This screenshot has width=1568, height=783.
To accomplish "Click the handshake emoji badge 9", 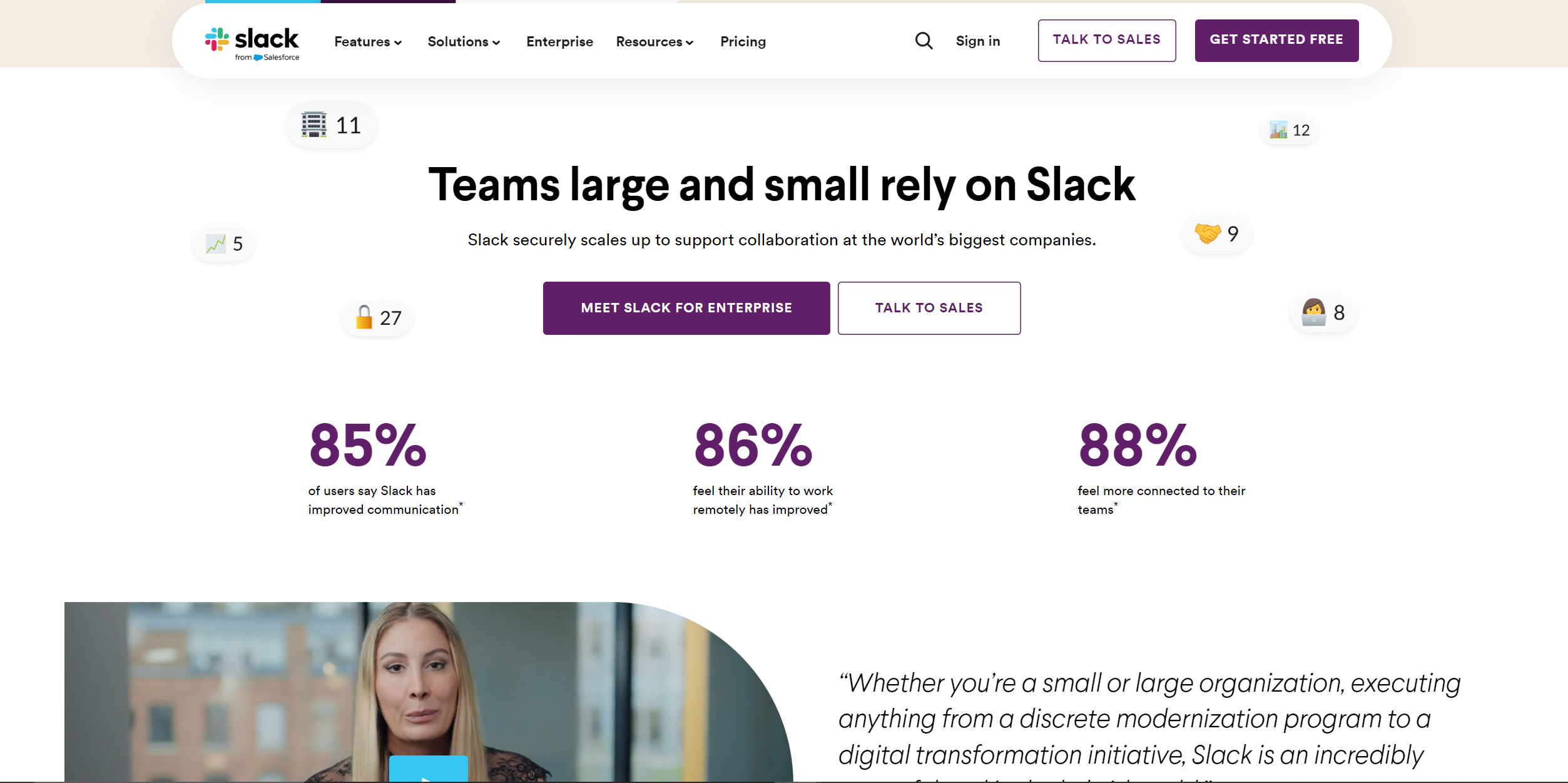I will [1216, 233].
